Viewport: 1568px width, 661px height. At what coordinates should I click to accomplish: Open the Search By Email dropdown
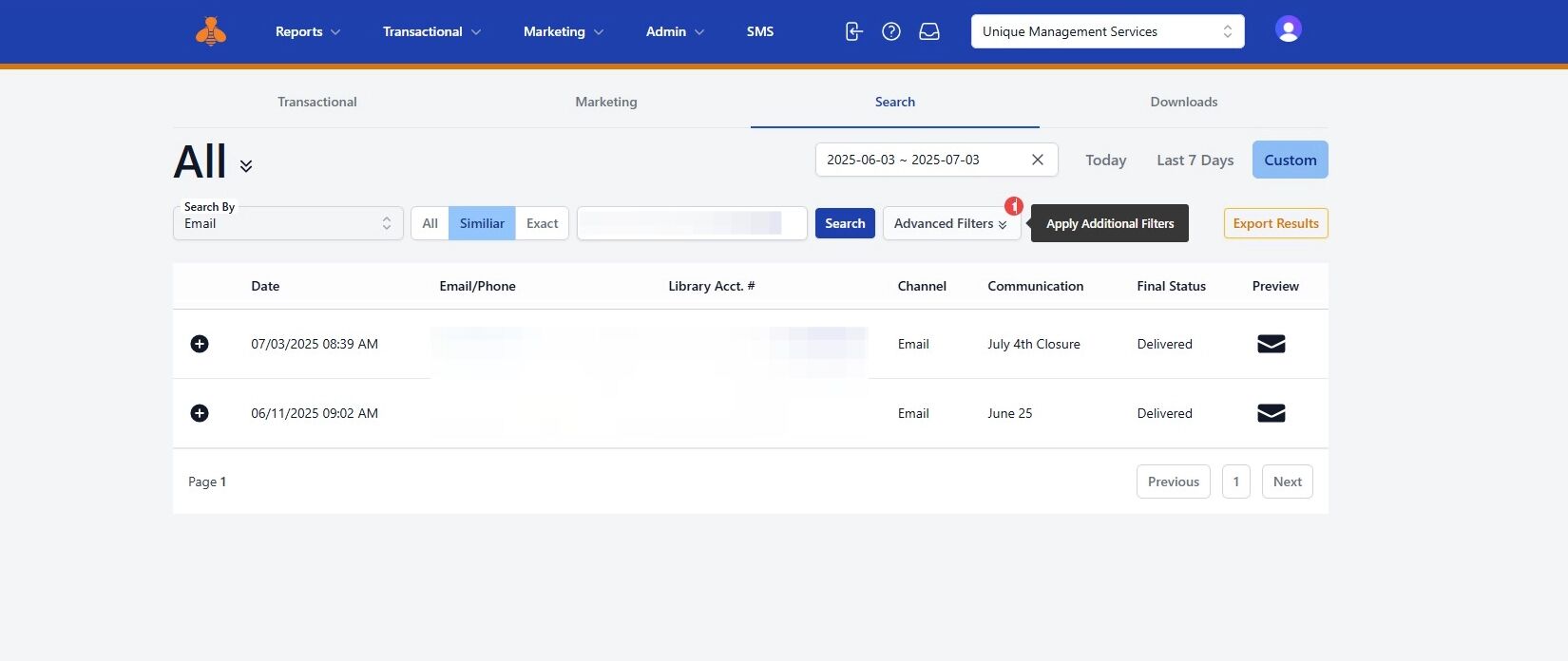click(x=288, y=223)
